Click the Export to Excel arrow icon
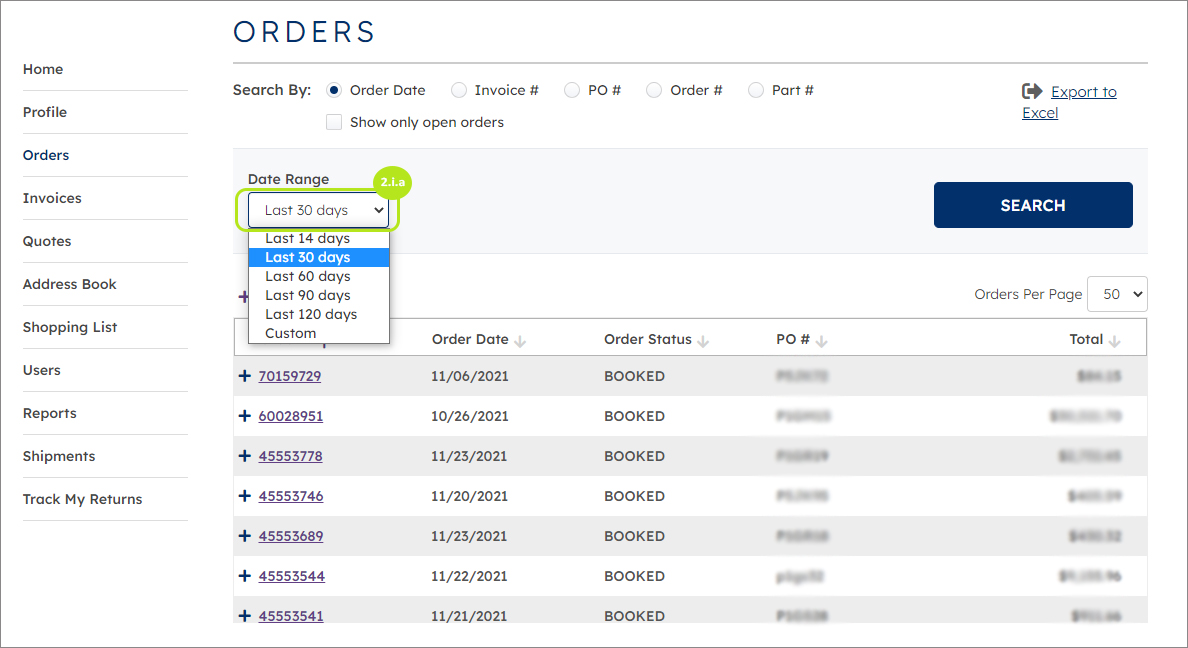 point(1032,92)
